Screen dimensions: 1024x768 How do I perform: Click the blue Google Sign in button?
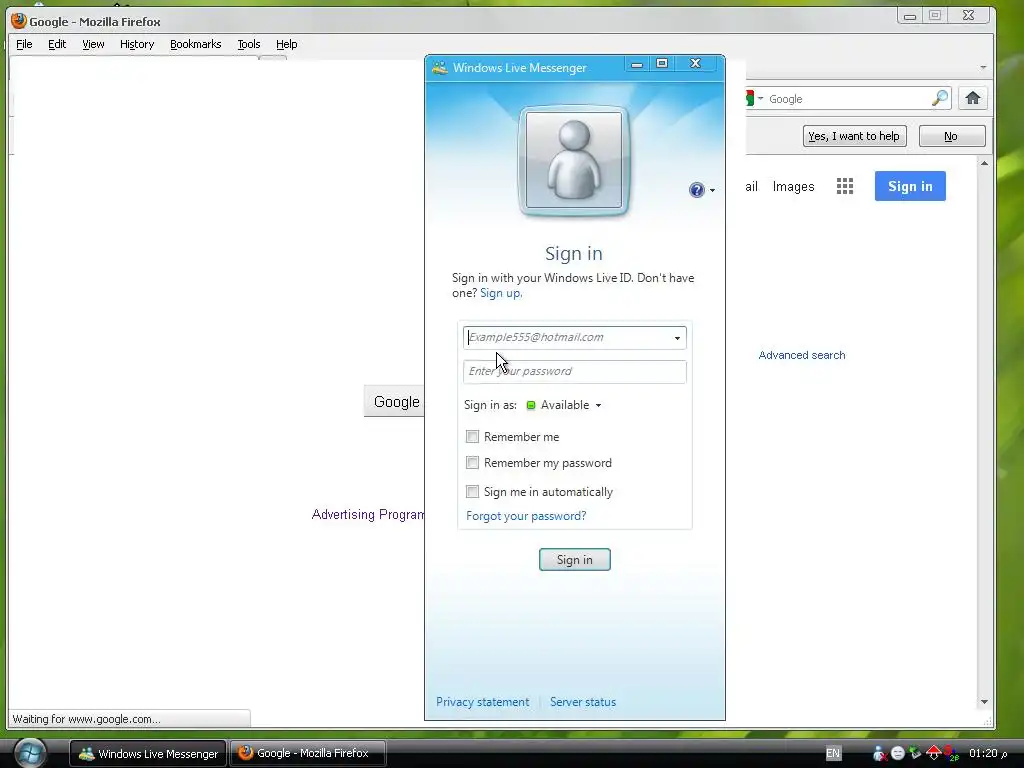pos(910,186)
